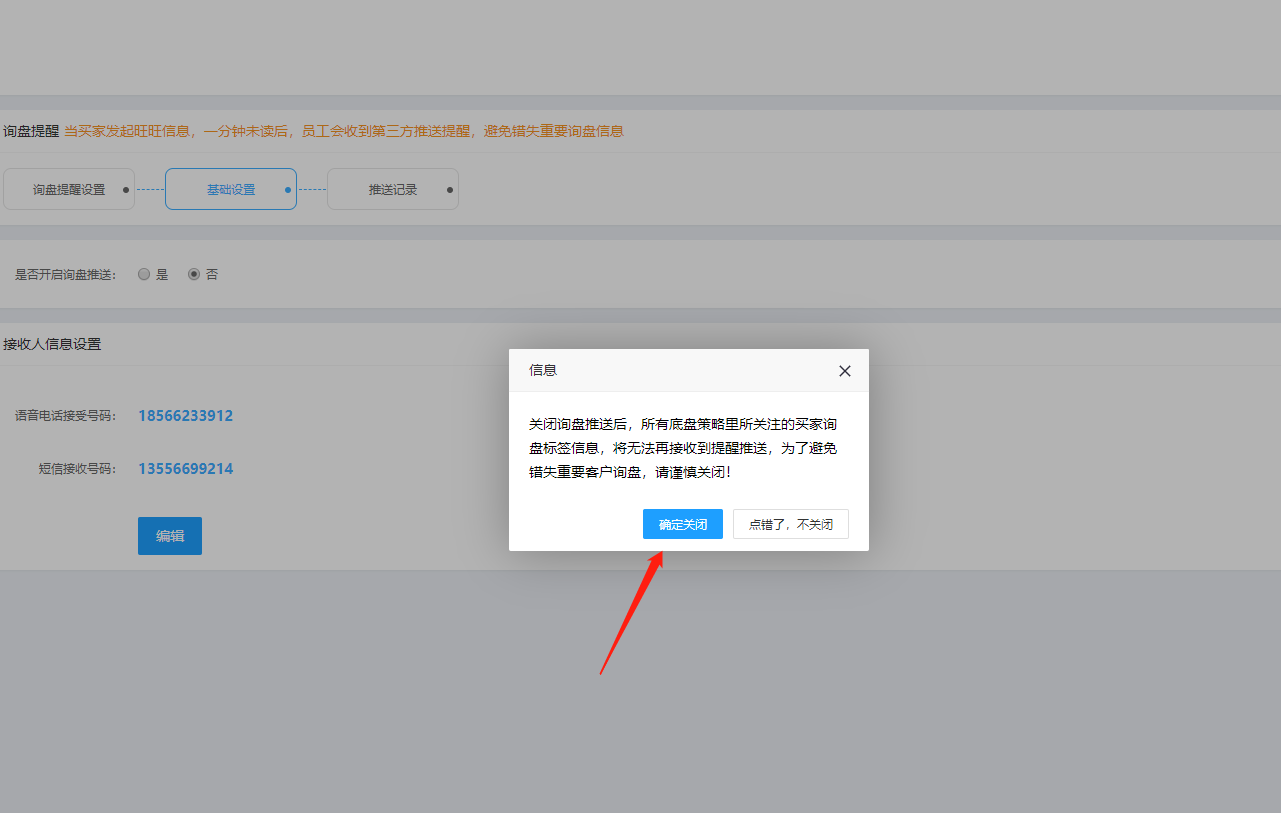Select 否 radio for 开启询盘推送
Image resolution: width=1281 pixels, height=813 pixels.
pos(194,274)
